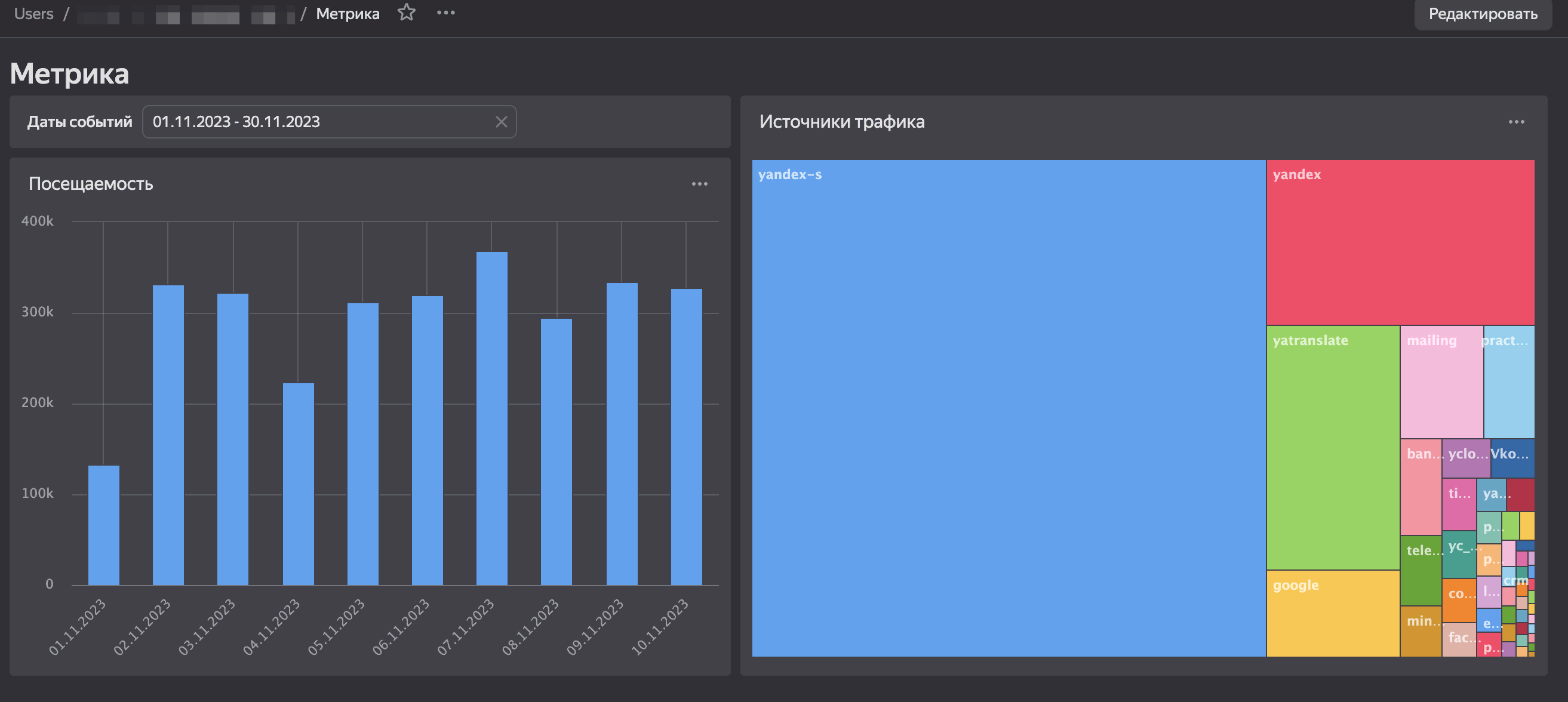Open Посещаемость chart options menu
This screenshot has height=702, width=1568.
point(699,184)
